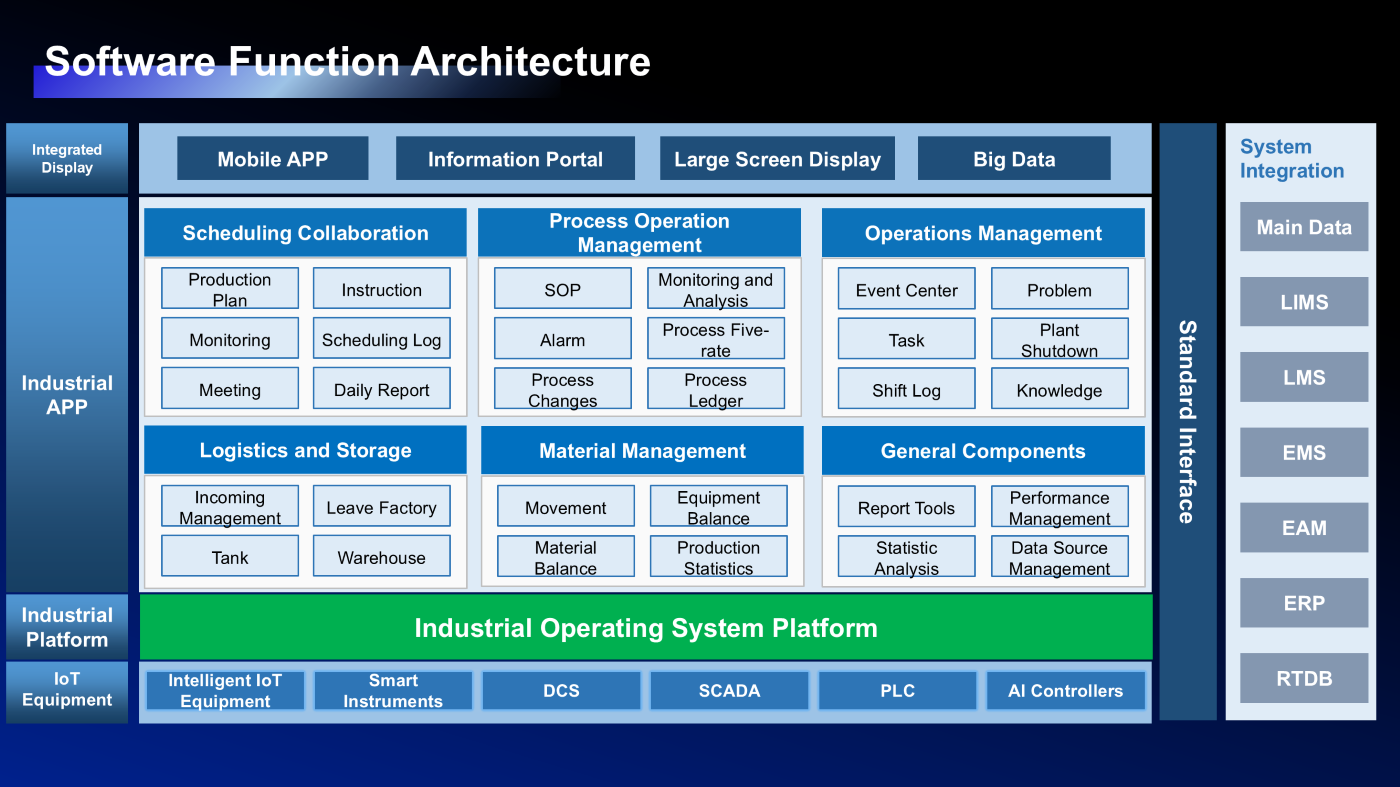The width and height of the screenshot is (1400, 787).
Task: Click the Plant Shutdown item
Action: click(1059, 339)
